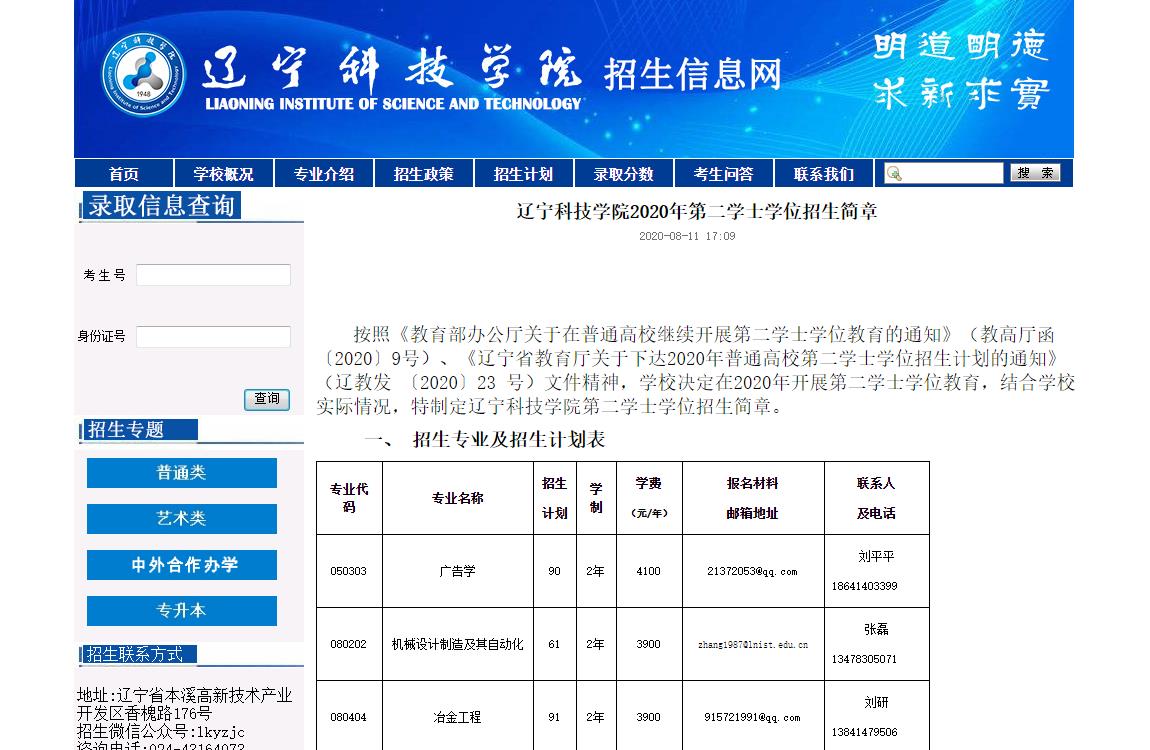
Task: Click enrollment plan value 61
Action: (554, 644)
